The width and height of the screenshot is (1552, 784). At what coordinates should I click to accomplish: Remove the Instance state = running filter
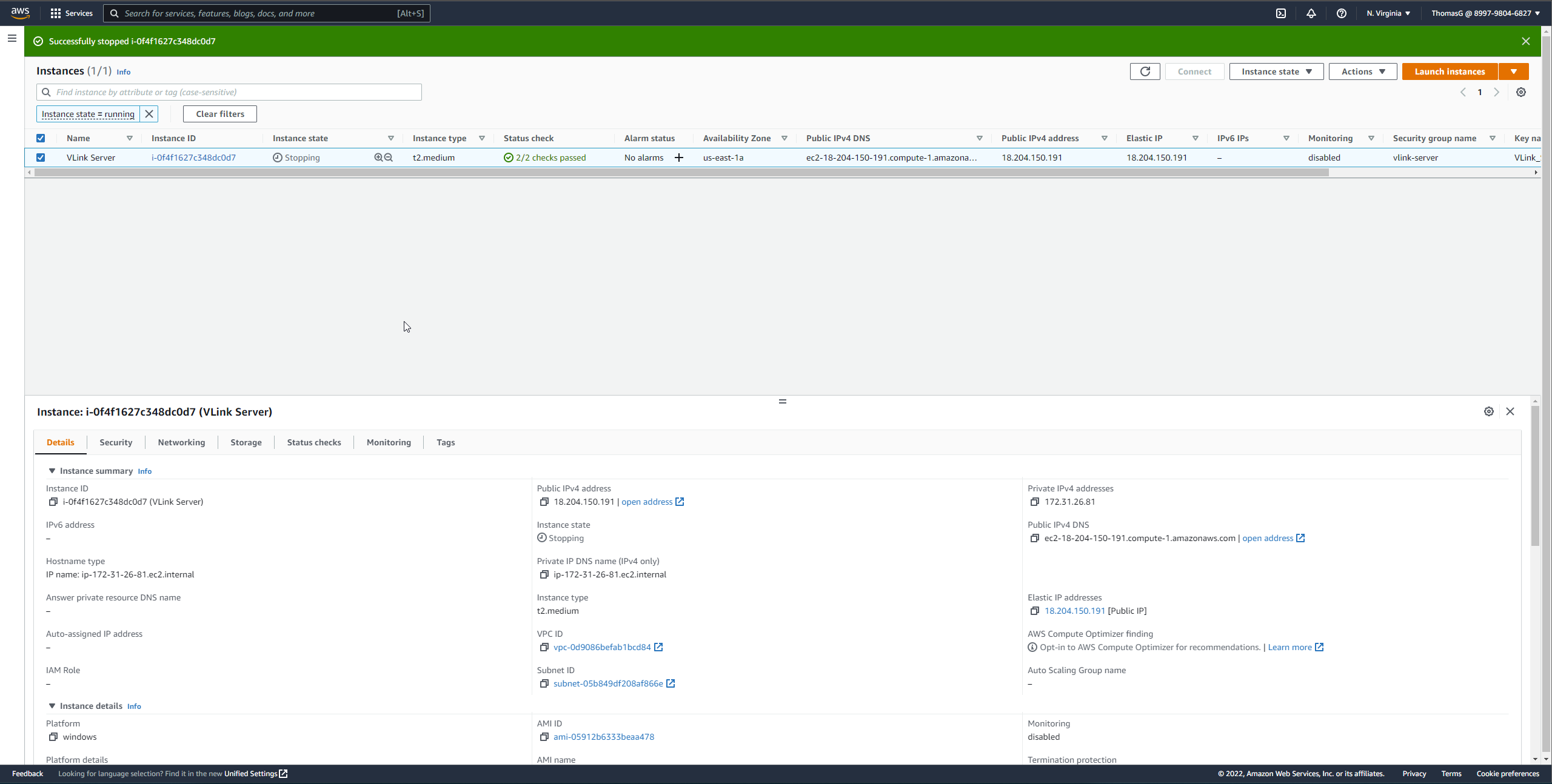(x=149, y=114)
